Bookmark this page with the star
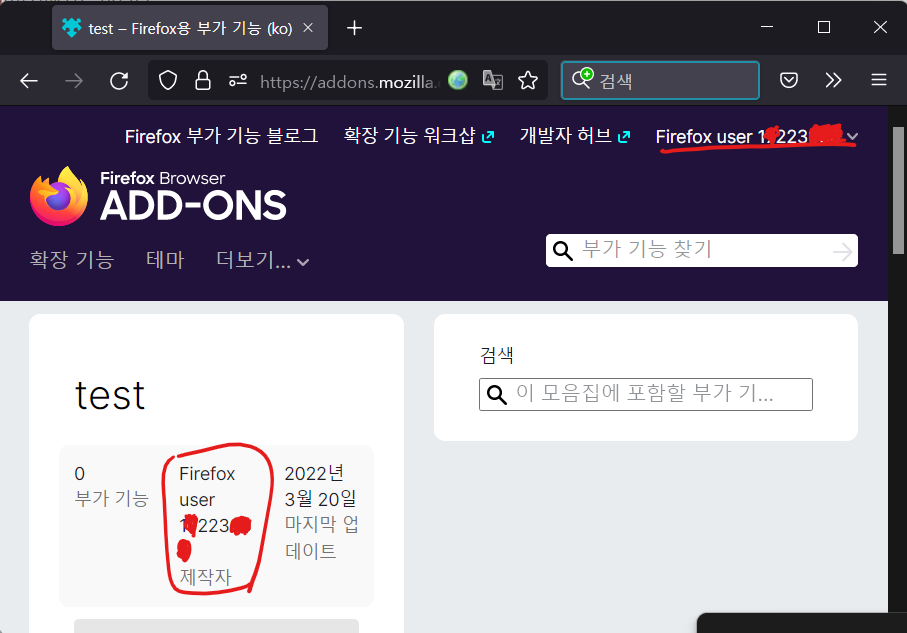Screen dimensions: 907x633 [x=528, y=80]
